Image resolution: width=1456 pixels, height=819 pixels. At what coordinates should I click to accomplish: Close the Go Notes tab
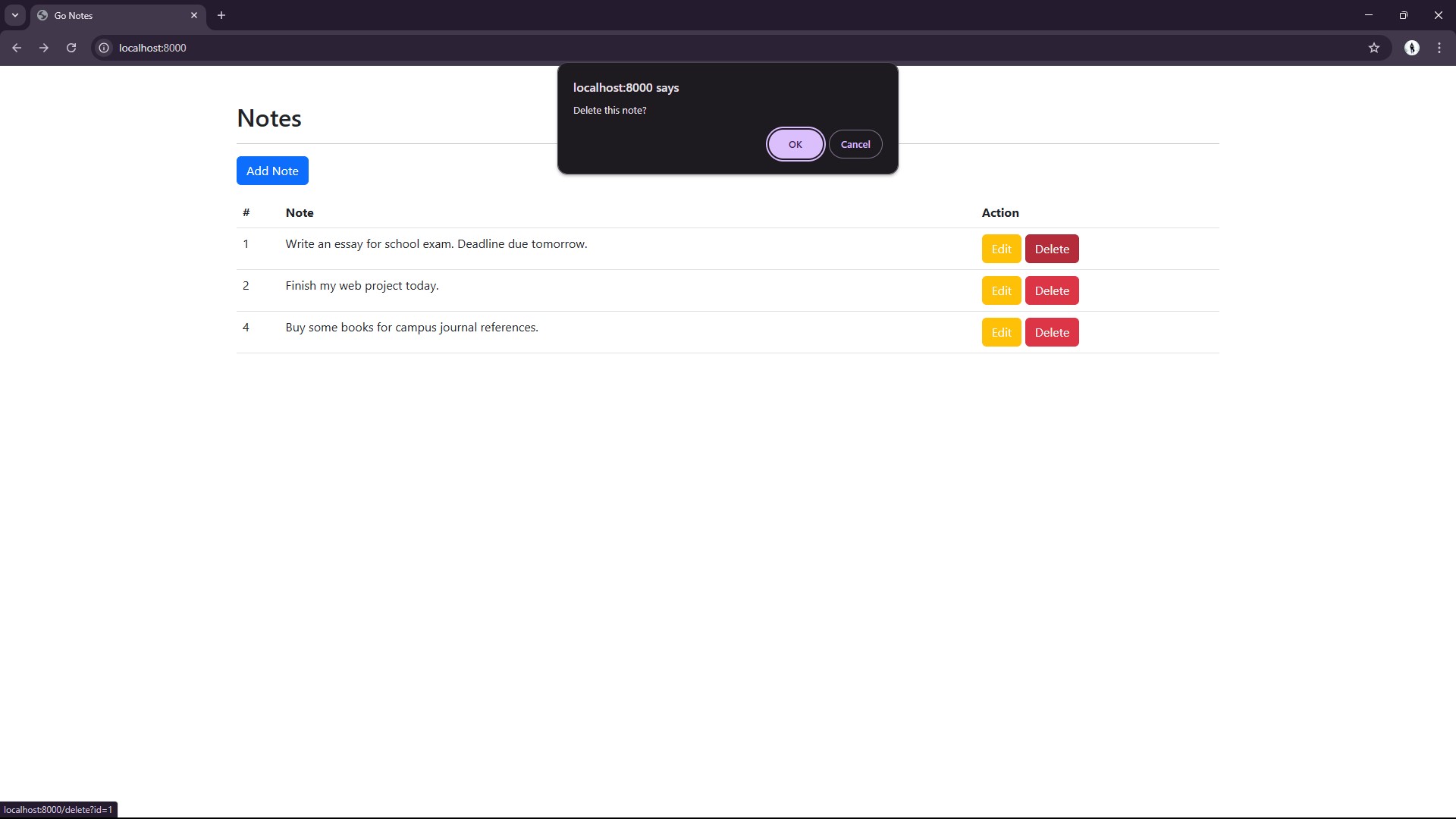click(194, 15)
